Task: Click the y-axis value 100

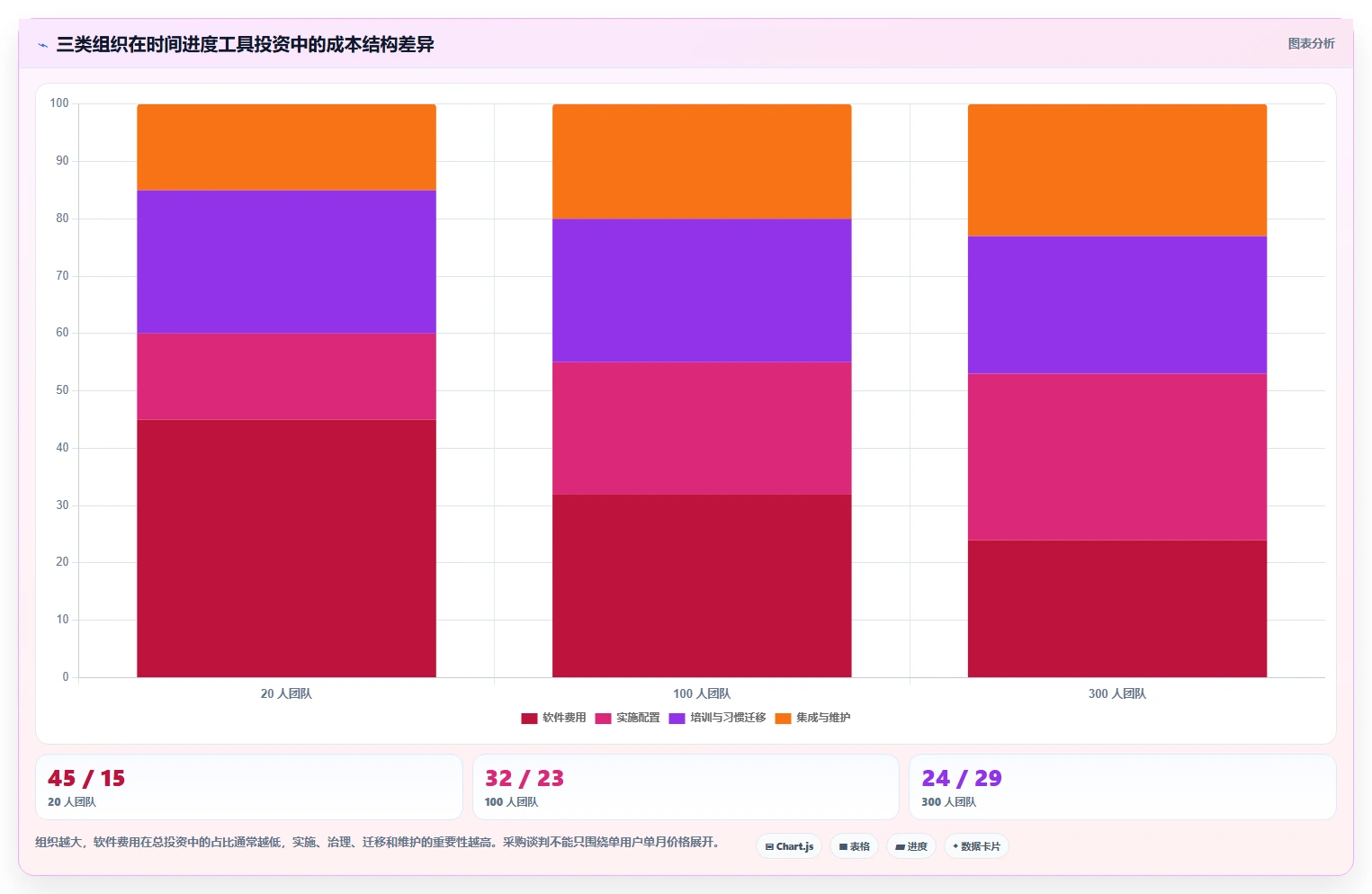Action: coord(59,103)
